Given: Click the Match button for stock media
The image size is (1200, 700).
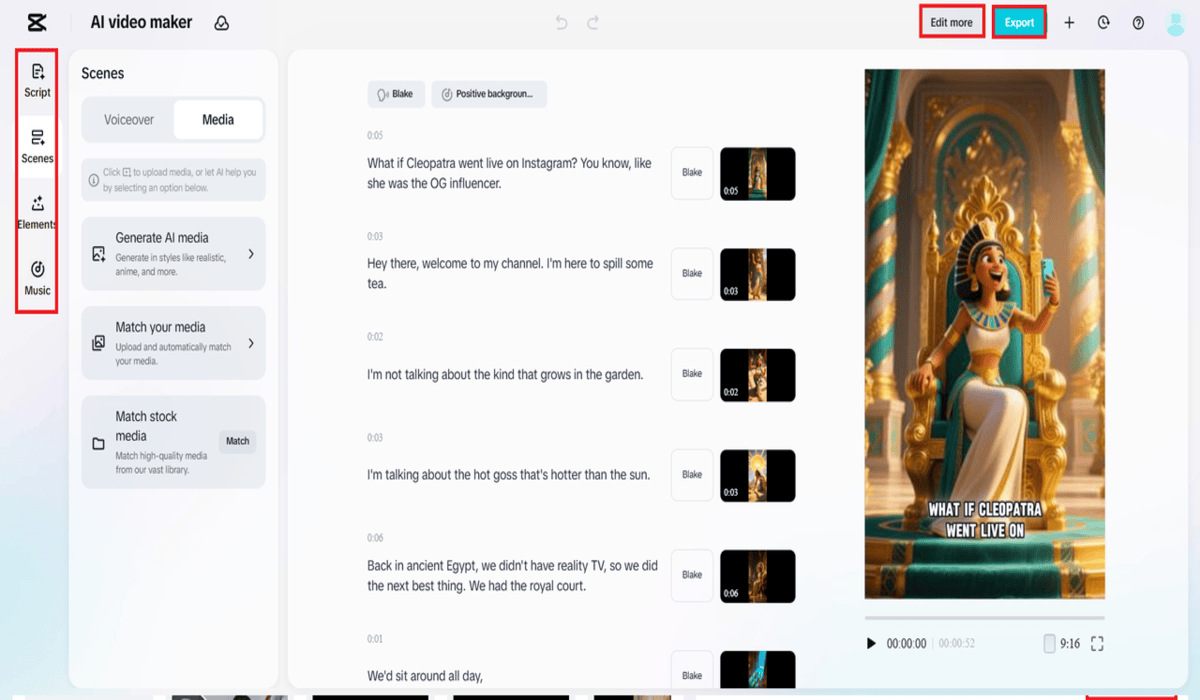Looking at the screenshot, I should pos(238,441).
